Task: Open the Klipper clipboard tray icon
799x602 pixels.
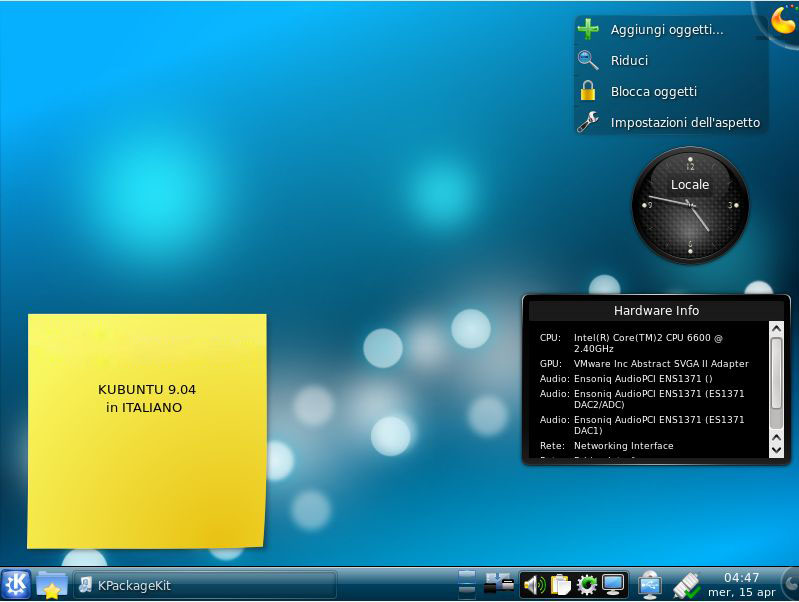Action: pos(561,585)
